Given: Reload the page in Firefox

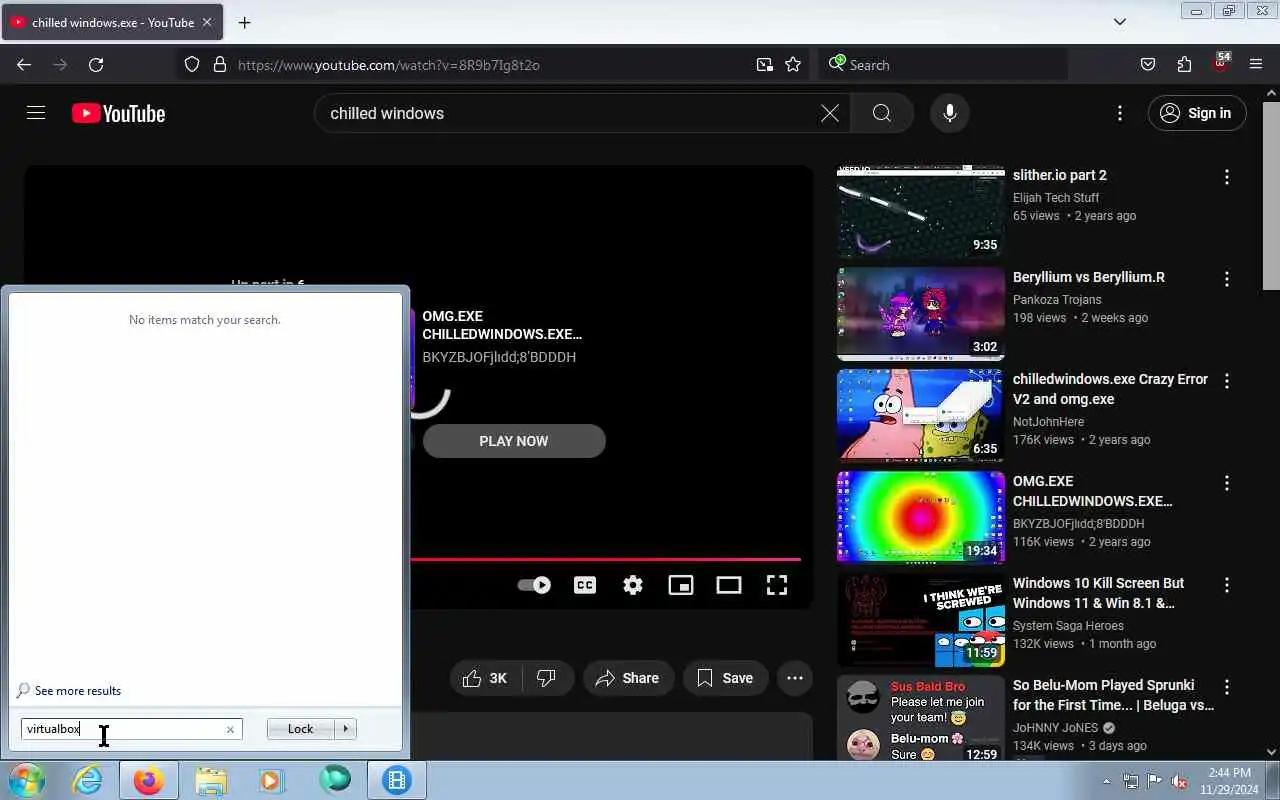Looking at the screenshot, I should (x=96, y=65).
